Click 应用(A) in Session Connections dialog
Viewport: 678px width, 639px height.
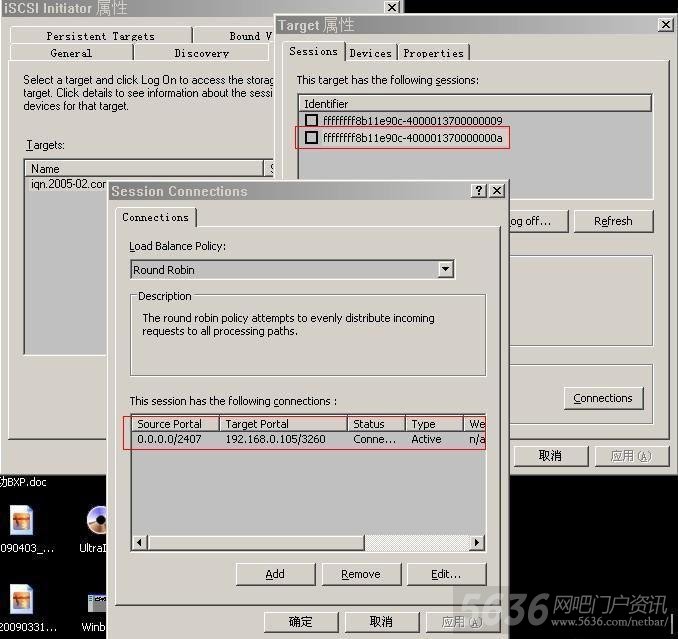tap(463, 622)
